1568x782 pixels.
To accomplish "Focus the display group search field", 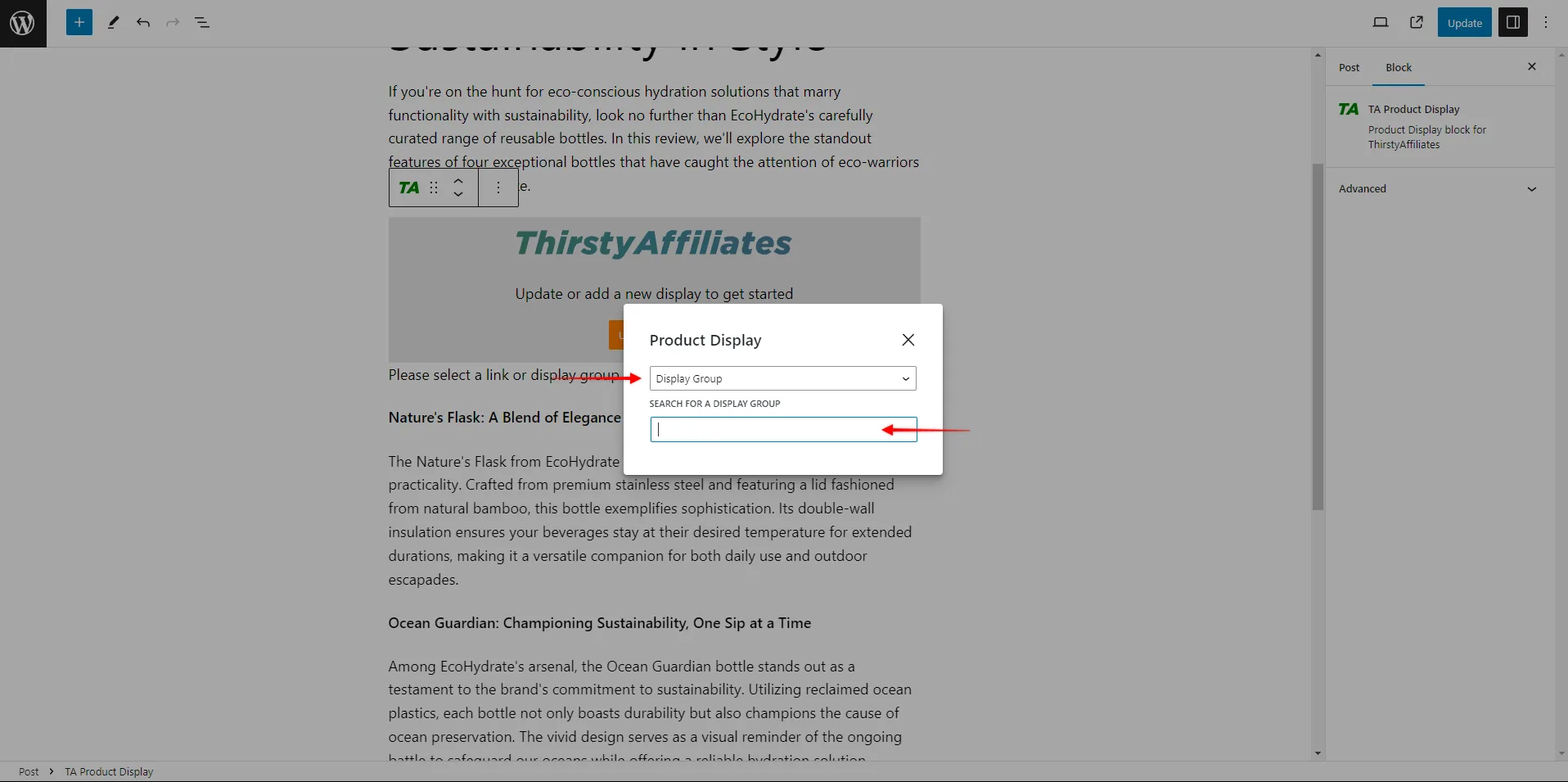I will pos(783,429).
